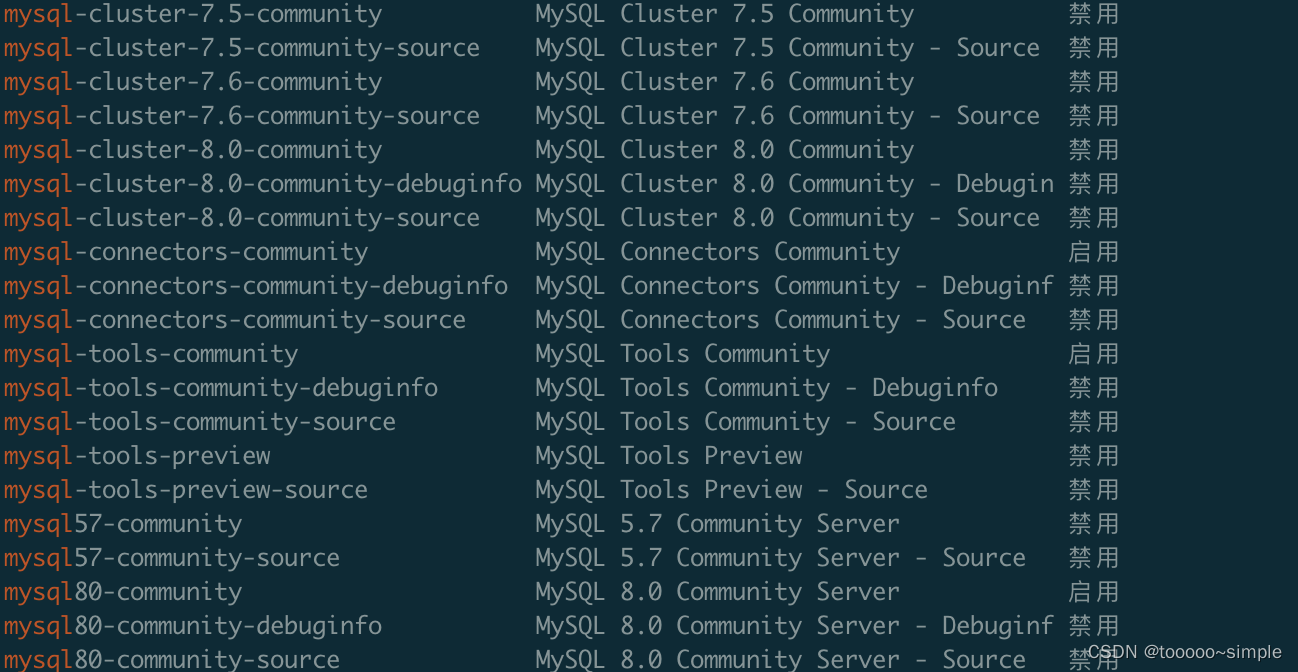
Task: Select the name "MySQL Cluster 8.0 Community - Source"
Action: [787, 218]
